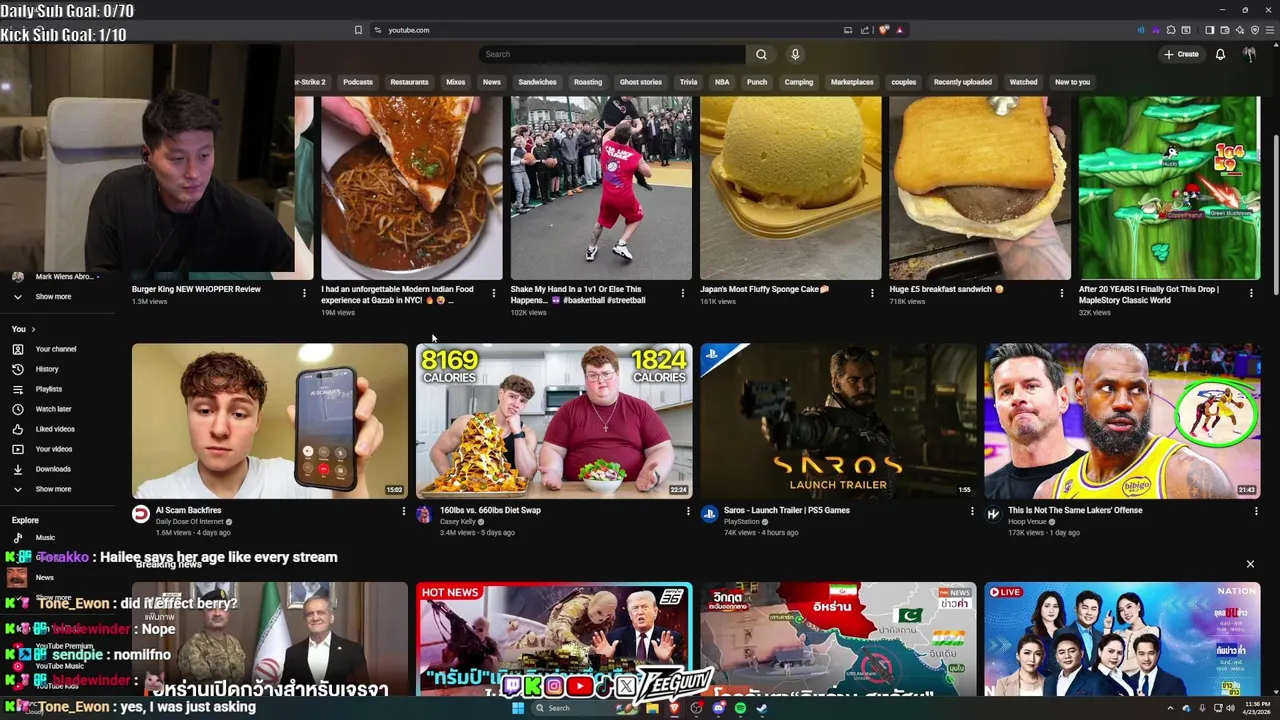Open Brave Rewards triangle icon
This screenshot has width=1280, height=720.
[899, 30]
